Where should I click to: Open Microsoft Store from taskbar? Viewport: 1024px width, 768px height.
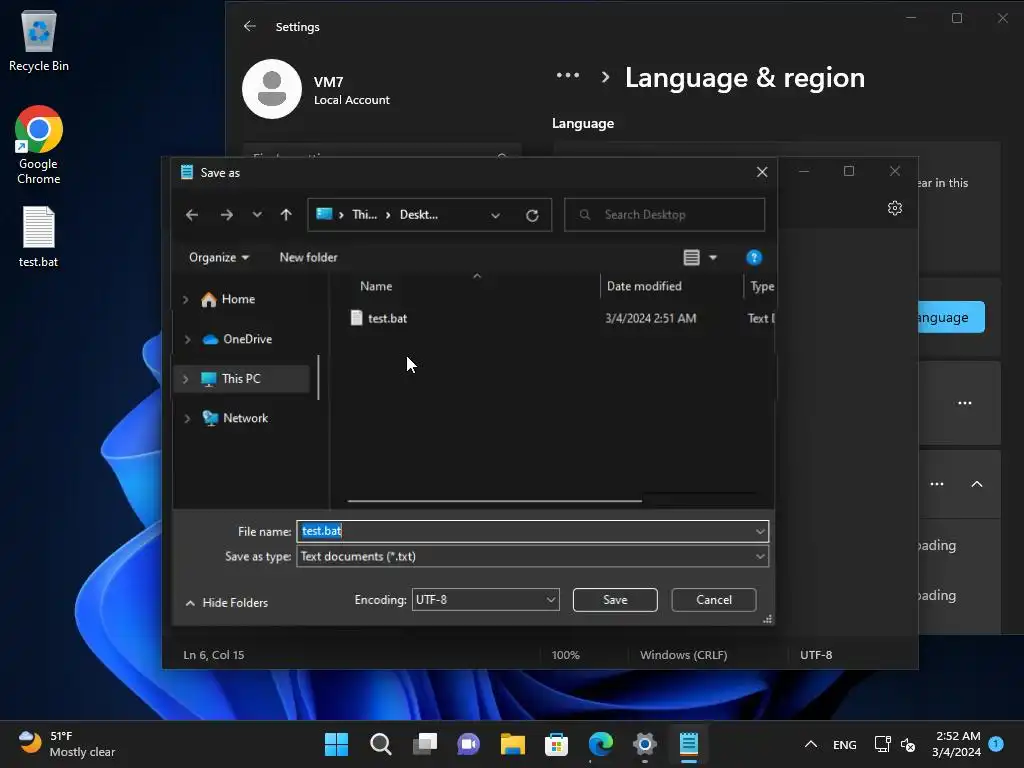pyautogui.click(x=556, y=744)
